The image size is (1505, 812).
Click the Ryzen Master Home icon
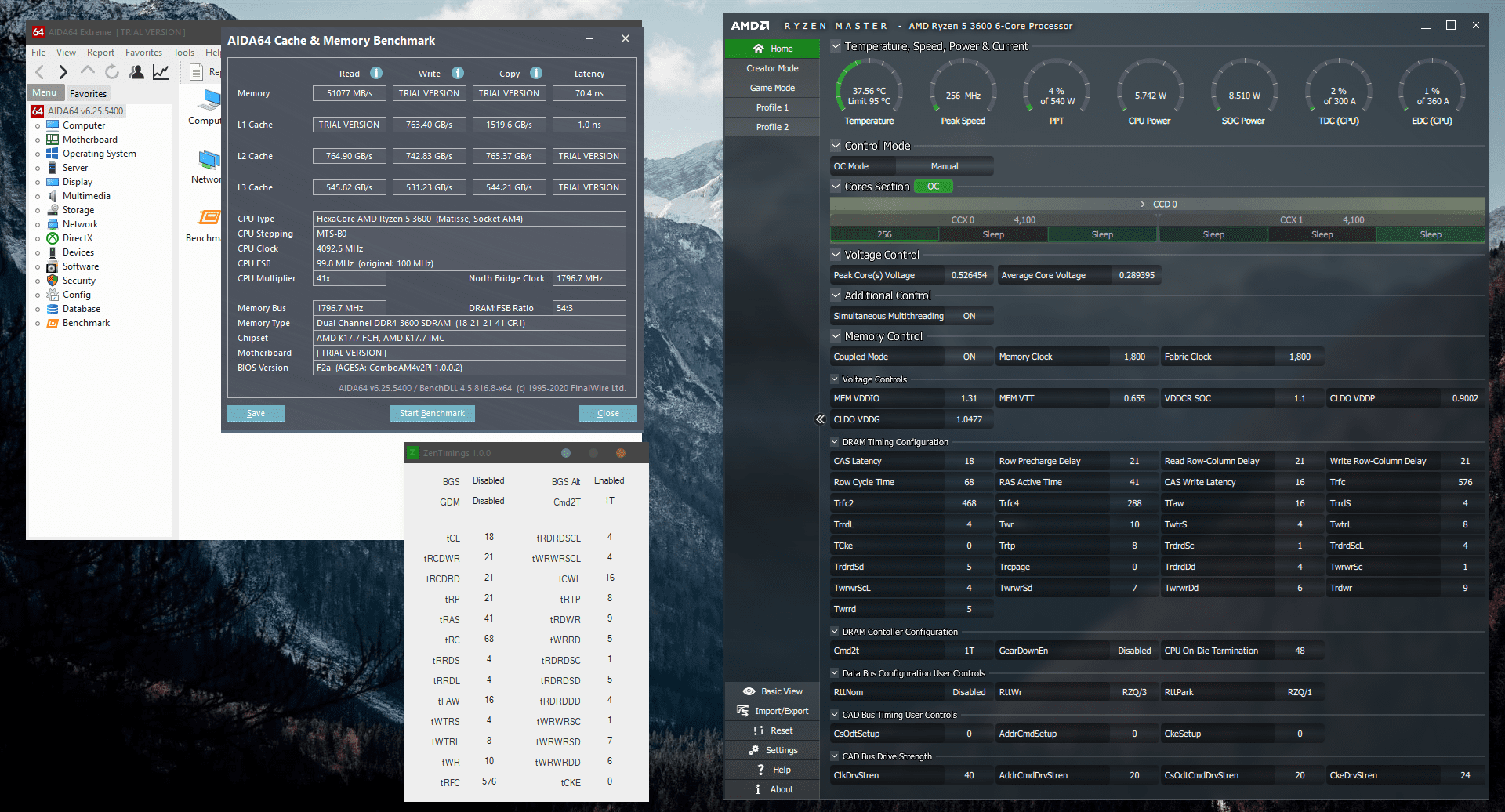(x=758, y=49)
